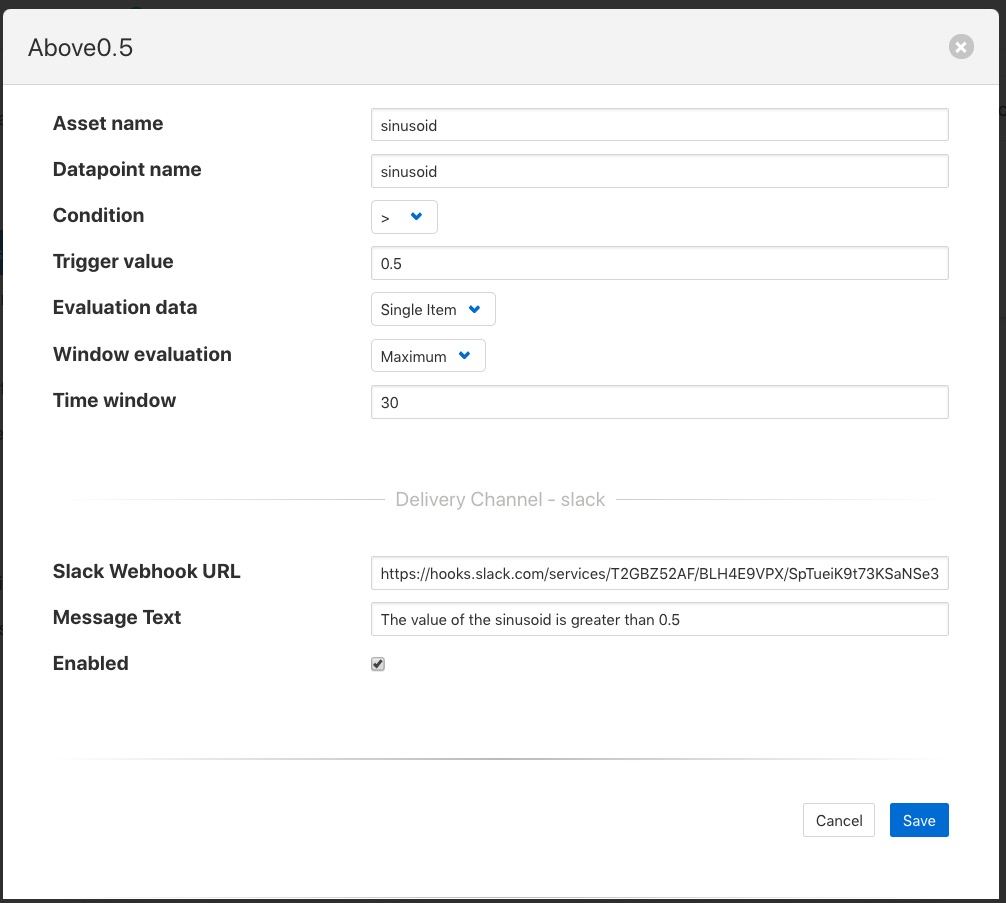Uncheck the Enabled checkbox
Image resolution: width=1006 pixels, height=903 pixels.
[x=378, y=664]
